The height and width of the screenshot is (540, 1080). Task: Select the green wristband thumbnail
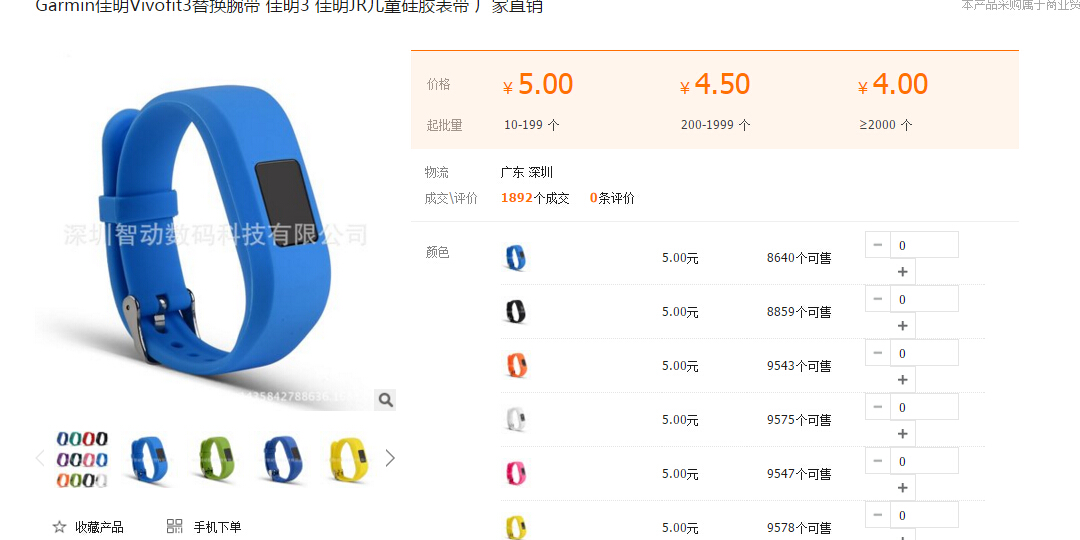point(216,459)
